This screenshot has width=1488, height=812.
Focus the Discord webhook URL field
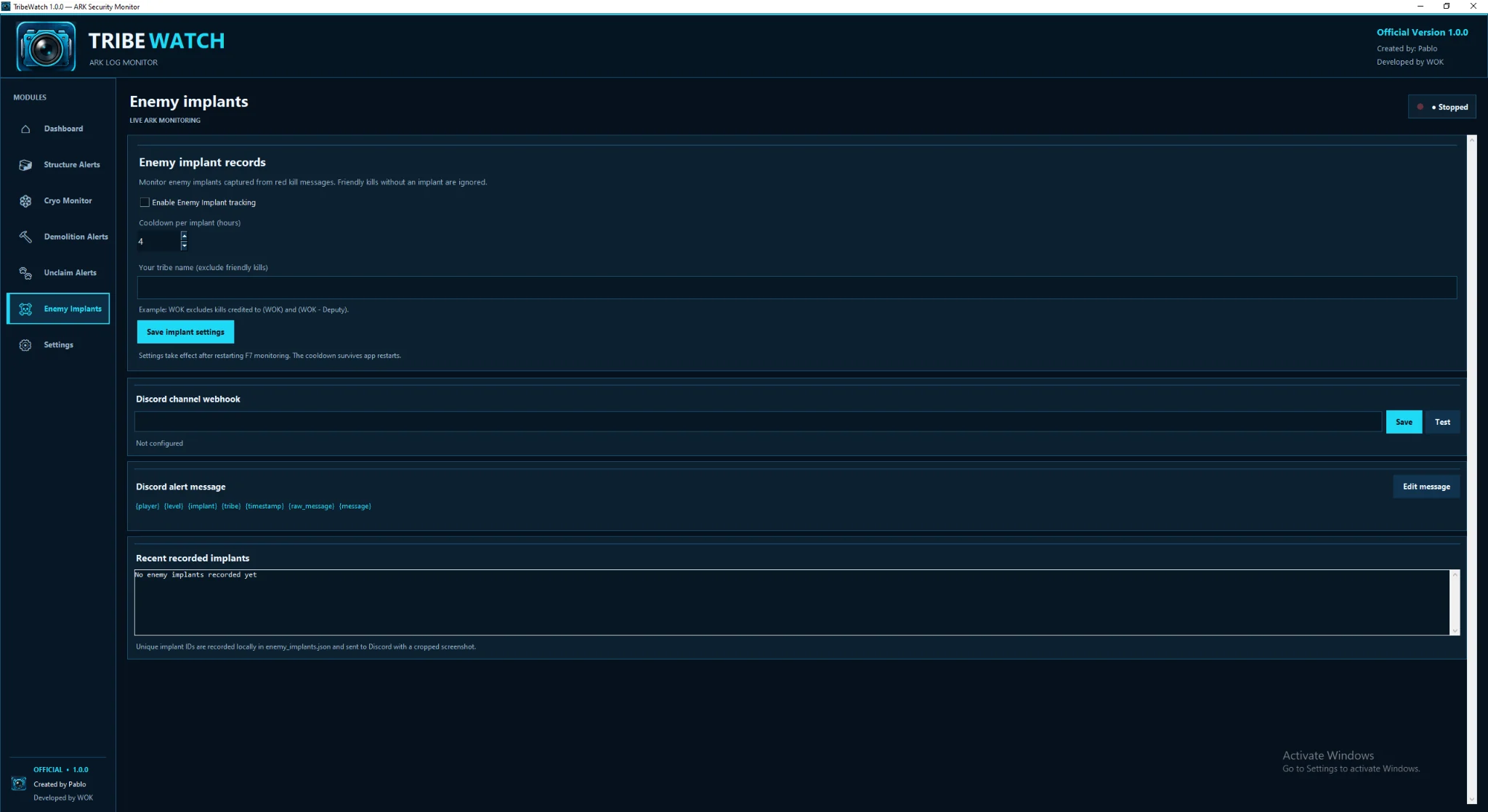(x=758, y=422)
